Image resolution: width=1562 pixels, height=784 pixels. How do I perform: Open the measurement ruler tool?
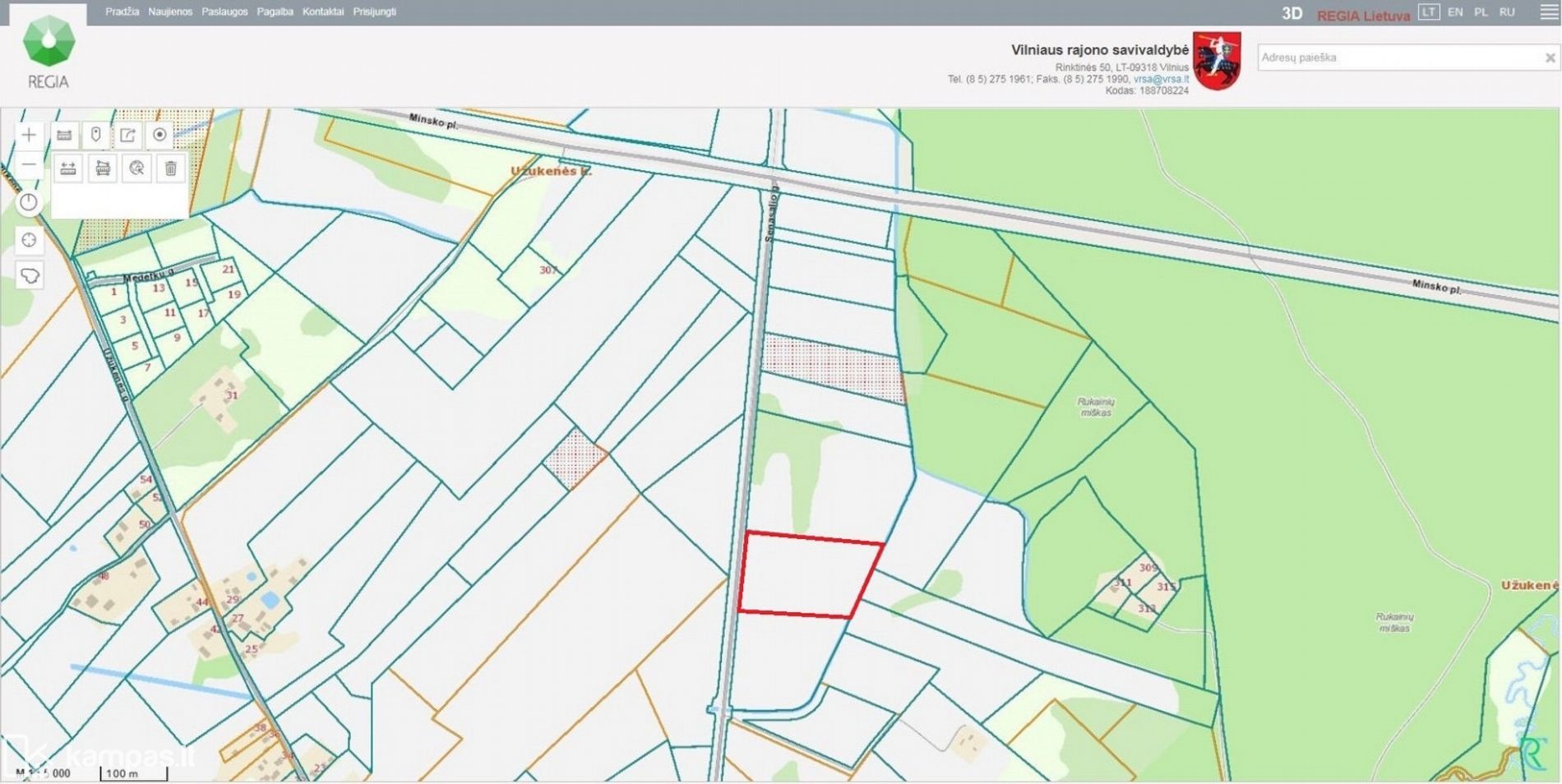(64, 135)
